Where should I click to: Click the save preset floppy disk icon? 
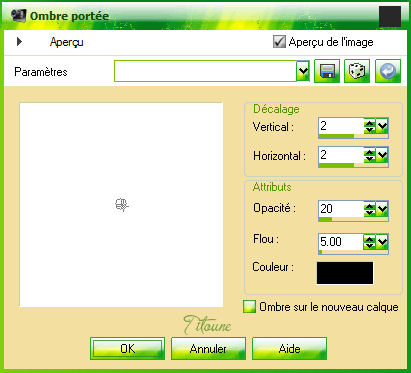(327, 71)
